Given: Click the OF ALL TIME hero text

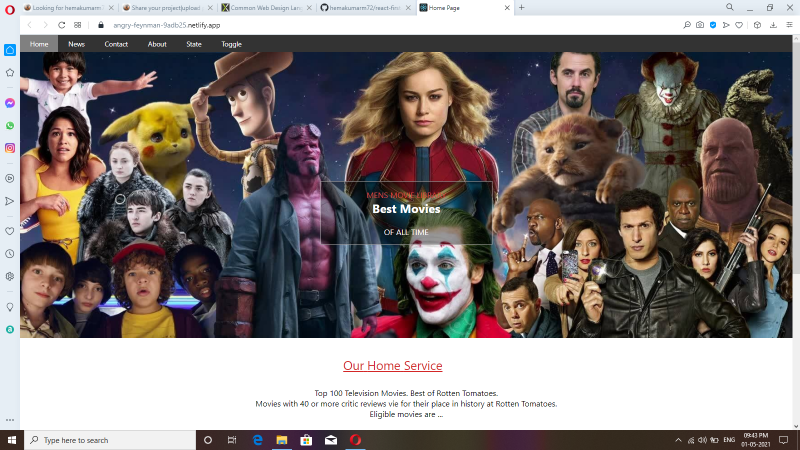Looking at the screenshot, I should (406, 232).
